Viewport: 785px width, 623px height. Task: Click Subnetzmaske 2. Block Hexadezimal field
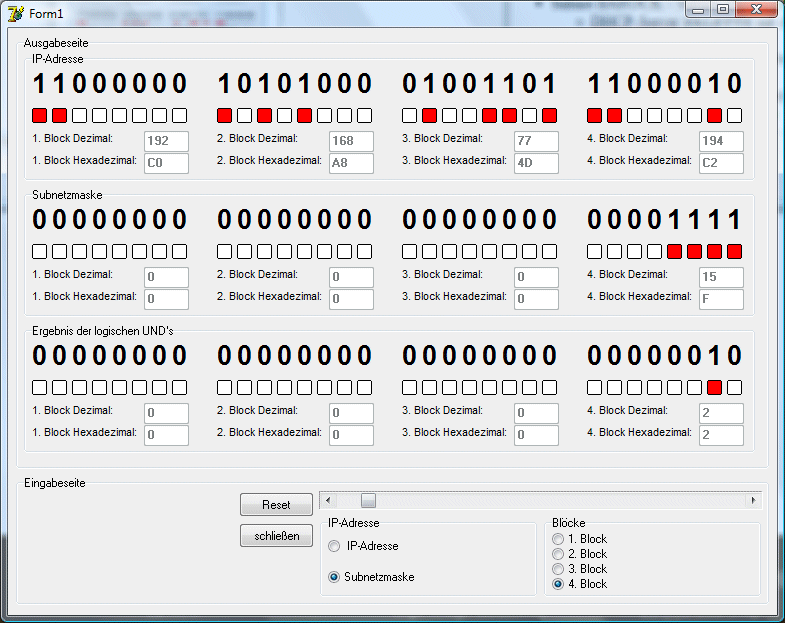point(351,299)
